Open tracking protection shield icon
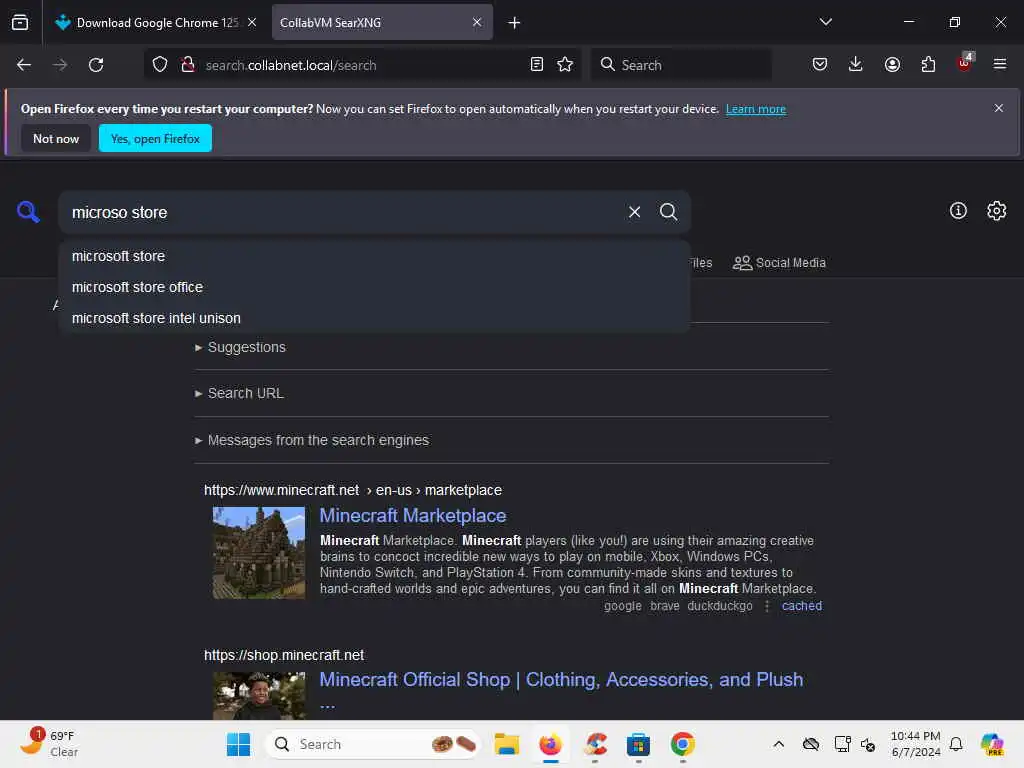This screenshot has width=1024, height=768. pyautogui.click(x=160, y=65)
